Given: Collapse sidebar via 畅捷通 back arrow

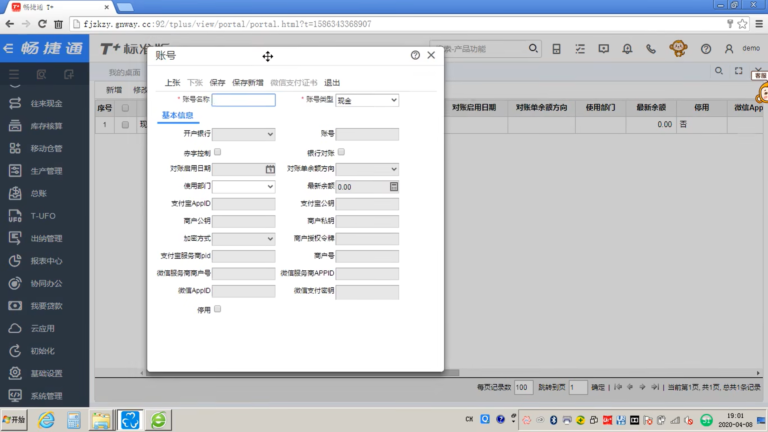Looking at the screenshot, I should pyautogui.click(x=8, y=48).
